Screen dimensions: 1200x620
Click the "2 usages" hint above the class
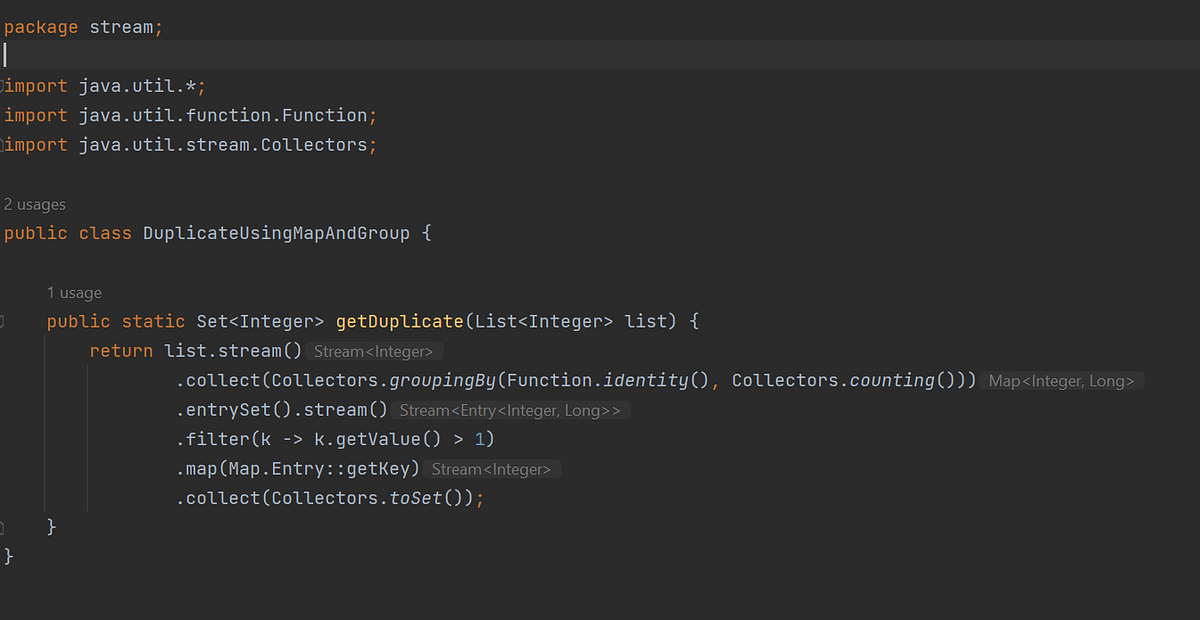click(35, 204)
